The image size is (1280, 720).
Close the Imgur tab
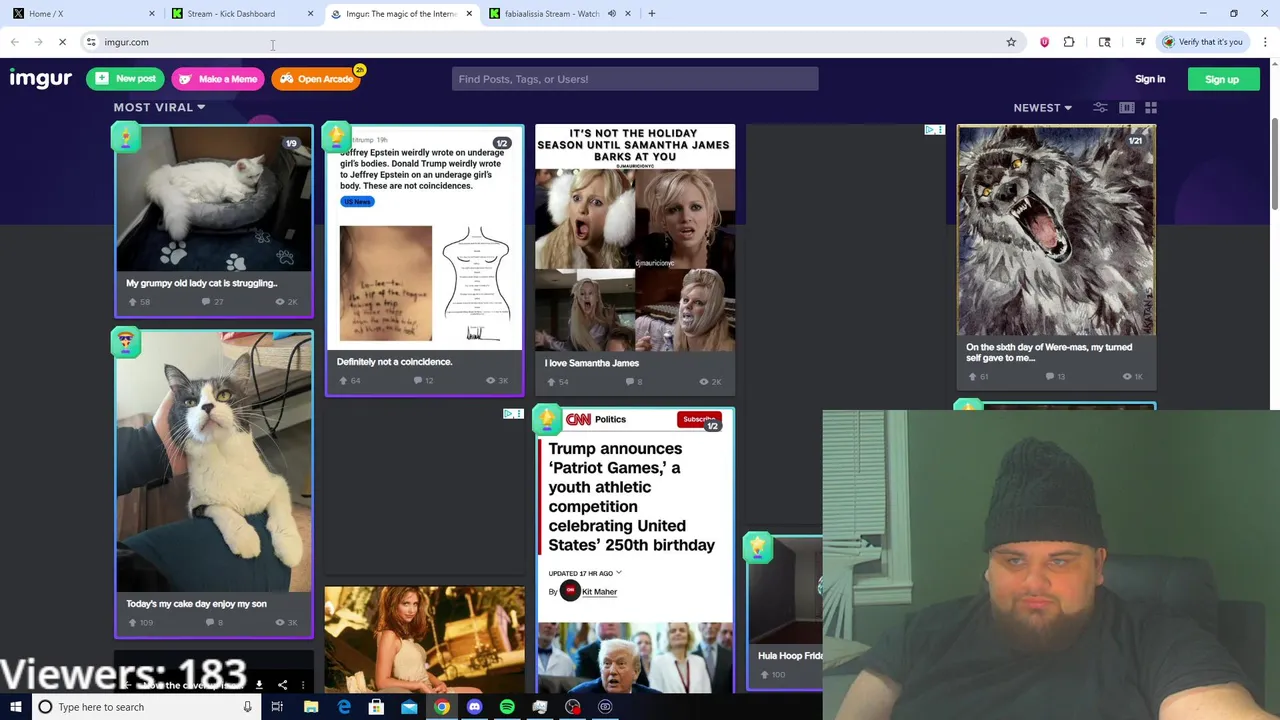[x=469, y=13]
